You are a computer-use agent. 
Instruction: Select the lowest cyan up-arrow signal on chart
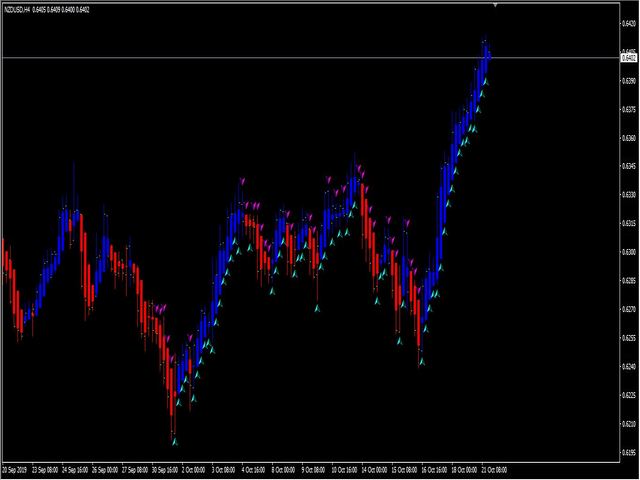click(x=175, y=442)
